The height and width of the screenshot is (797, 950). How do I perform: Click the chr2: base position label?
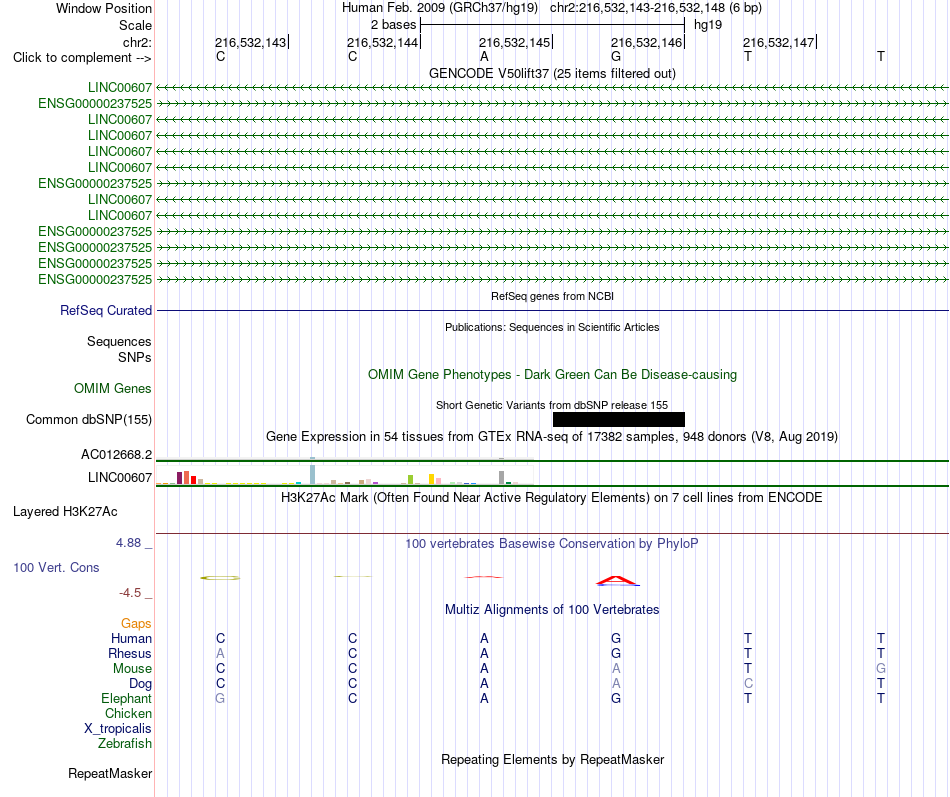pyautogui.click(x=137, y=42)
